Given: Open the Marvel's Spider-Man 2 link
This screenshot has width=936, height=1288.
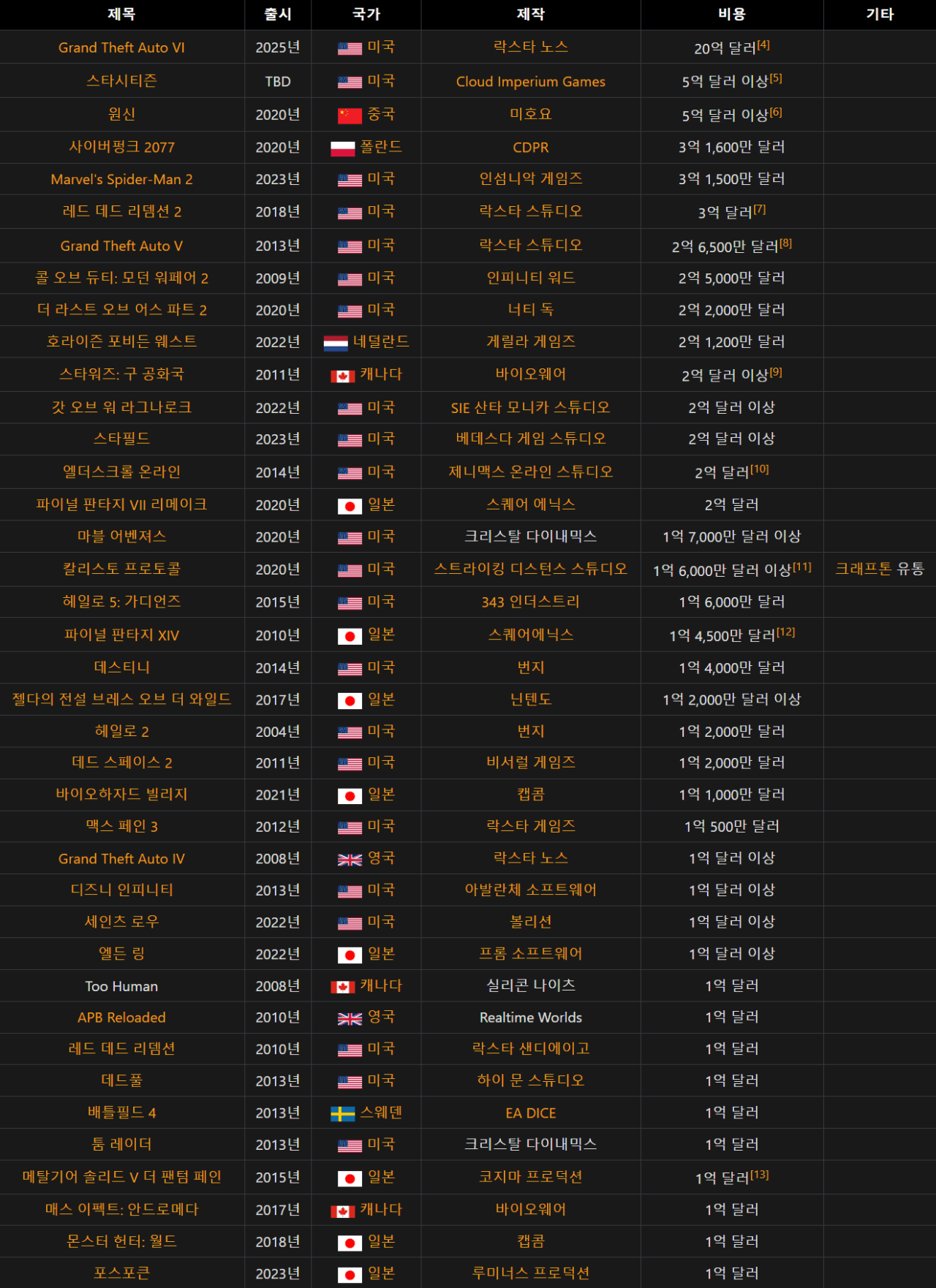Looking at the screenshot, I should click(121, 179).
